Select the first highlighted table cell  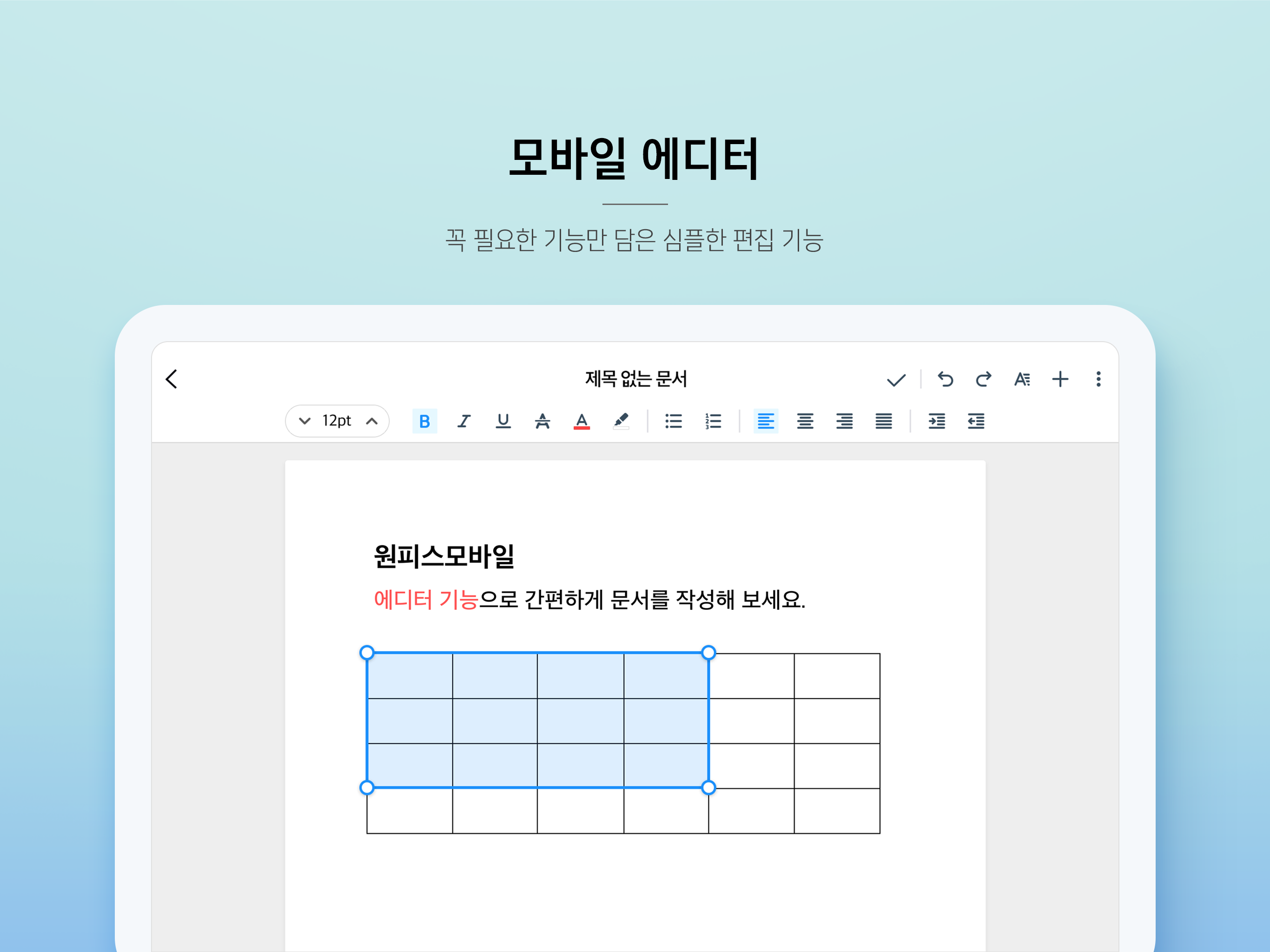[x=410, y=676]
